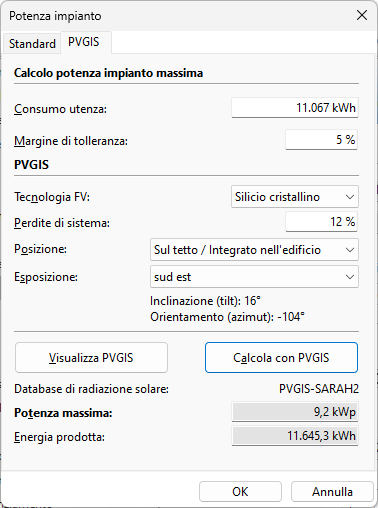Screen dimensions: 378x508
Task: Cancel with the Annulla button
Action: (x=332, y=492)
